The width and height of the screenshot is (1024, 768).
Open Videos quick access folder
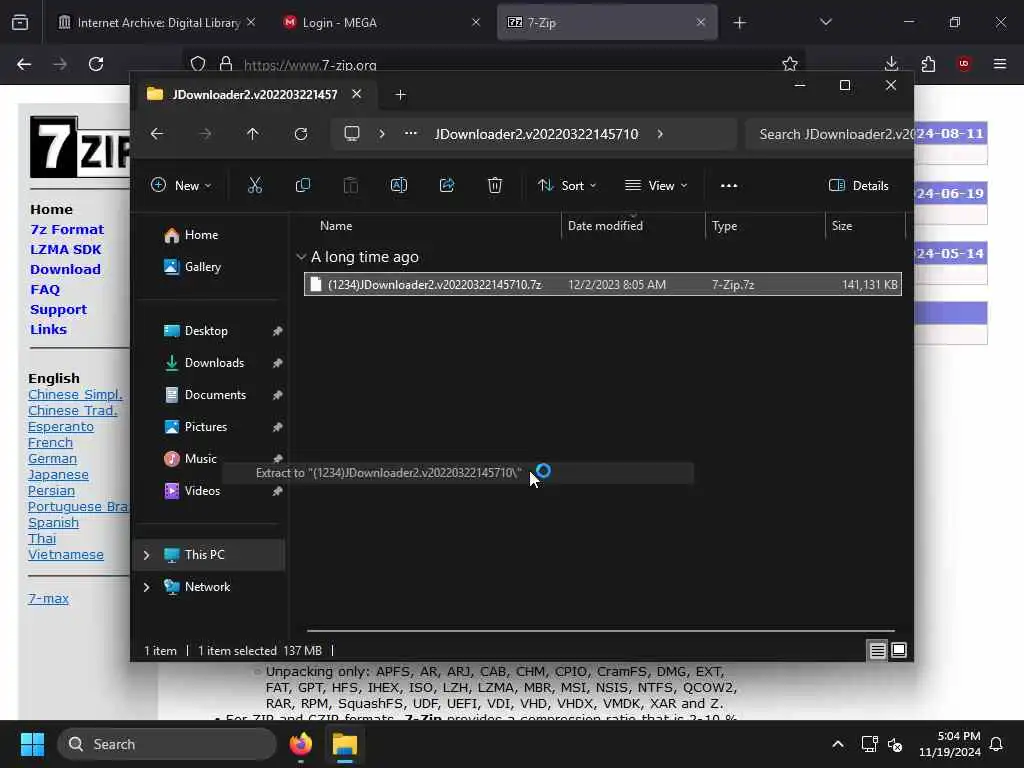[202, 491]
